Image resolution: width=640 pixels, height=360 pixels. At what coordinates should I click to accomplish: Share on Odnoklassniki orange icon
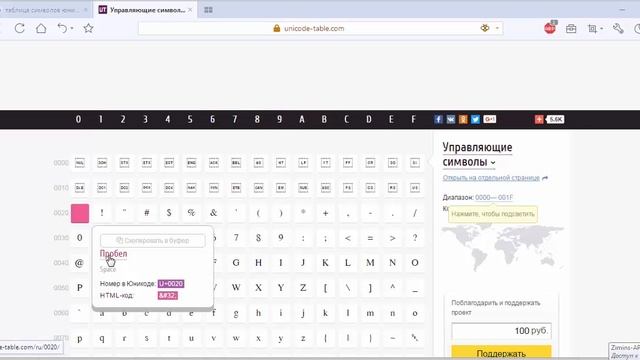coord(463,119)
